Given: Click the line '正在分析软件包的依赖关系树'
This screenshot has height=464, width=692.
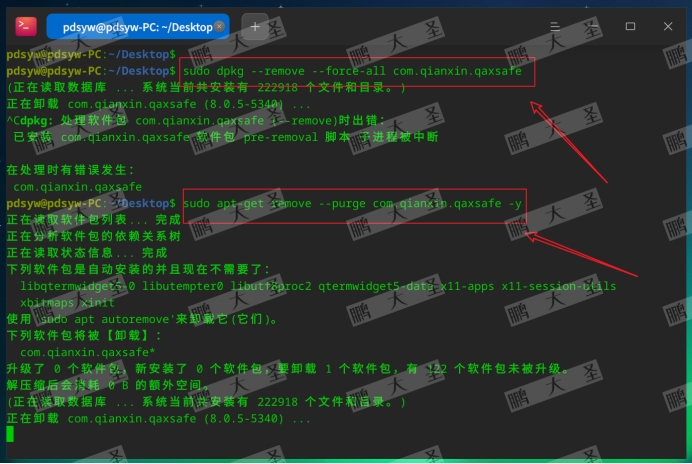Looking at the screenshot, I should coord(94,236).
